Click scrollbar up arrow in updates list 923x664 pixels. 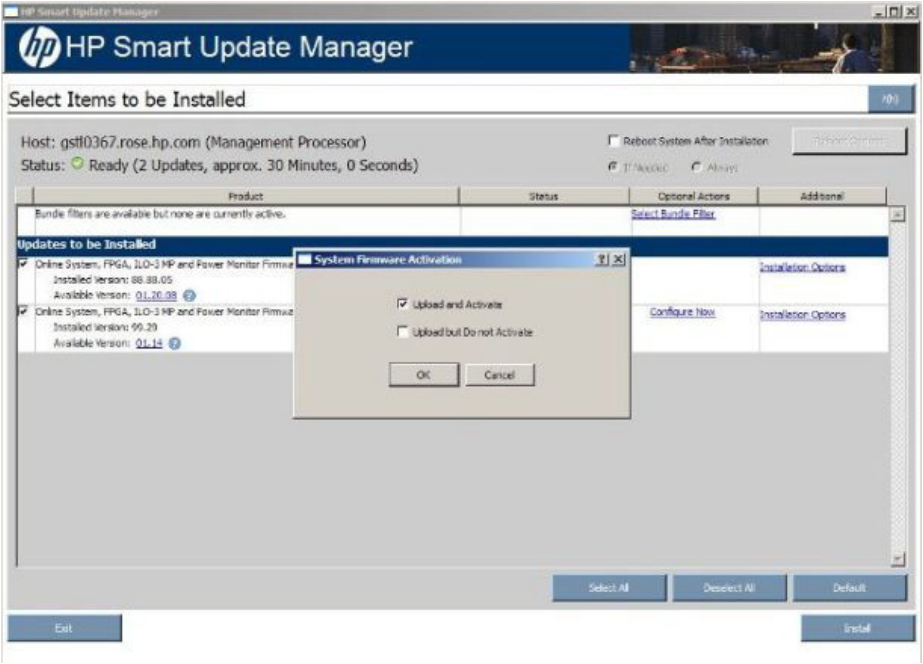click(898, 214)
